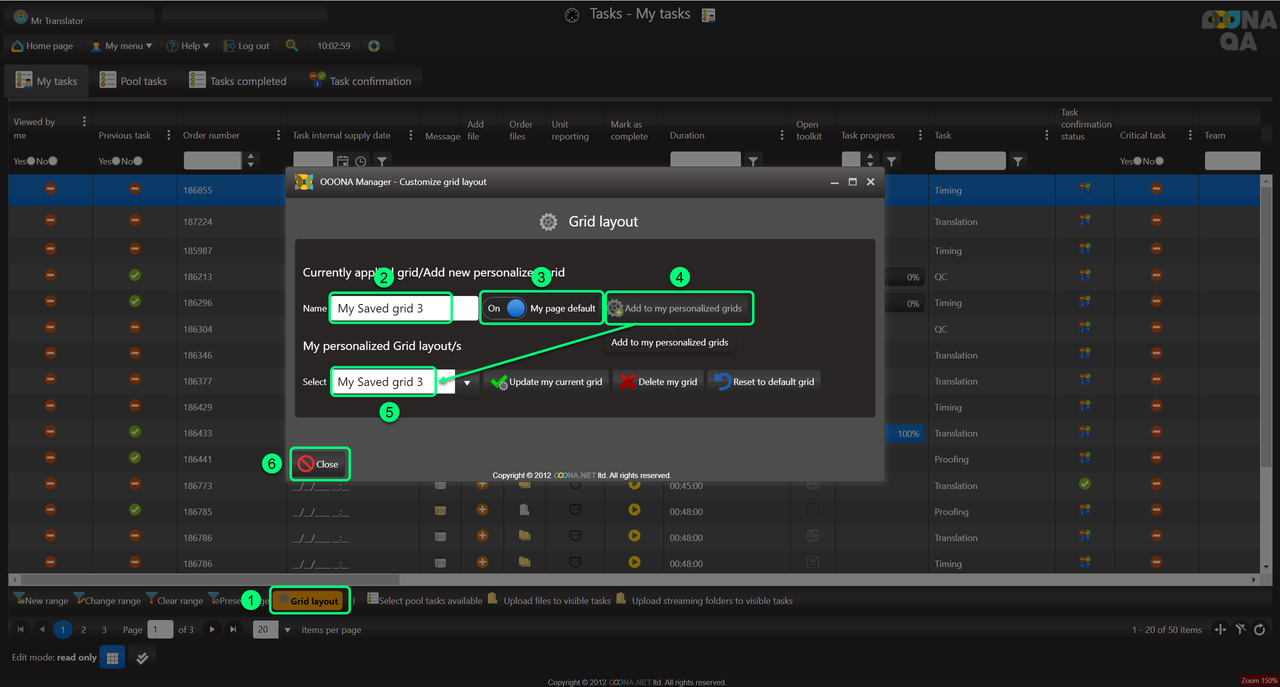The image size is (1280, 687).
Task: Click the search magnifier icon in top toolbar
Action: tap(292, 46)
